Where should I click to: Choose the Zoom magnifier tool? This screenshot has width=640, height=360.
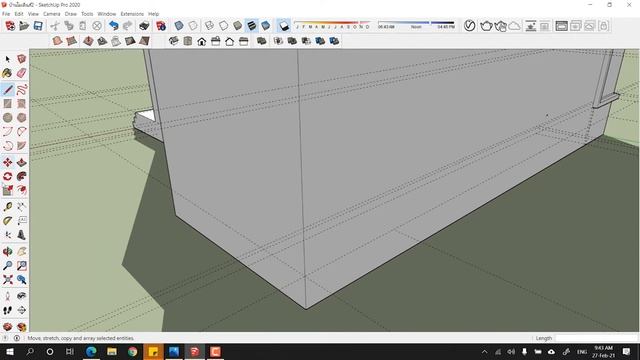point(8,266)
